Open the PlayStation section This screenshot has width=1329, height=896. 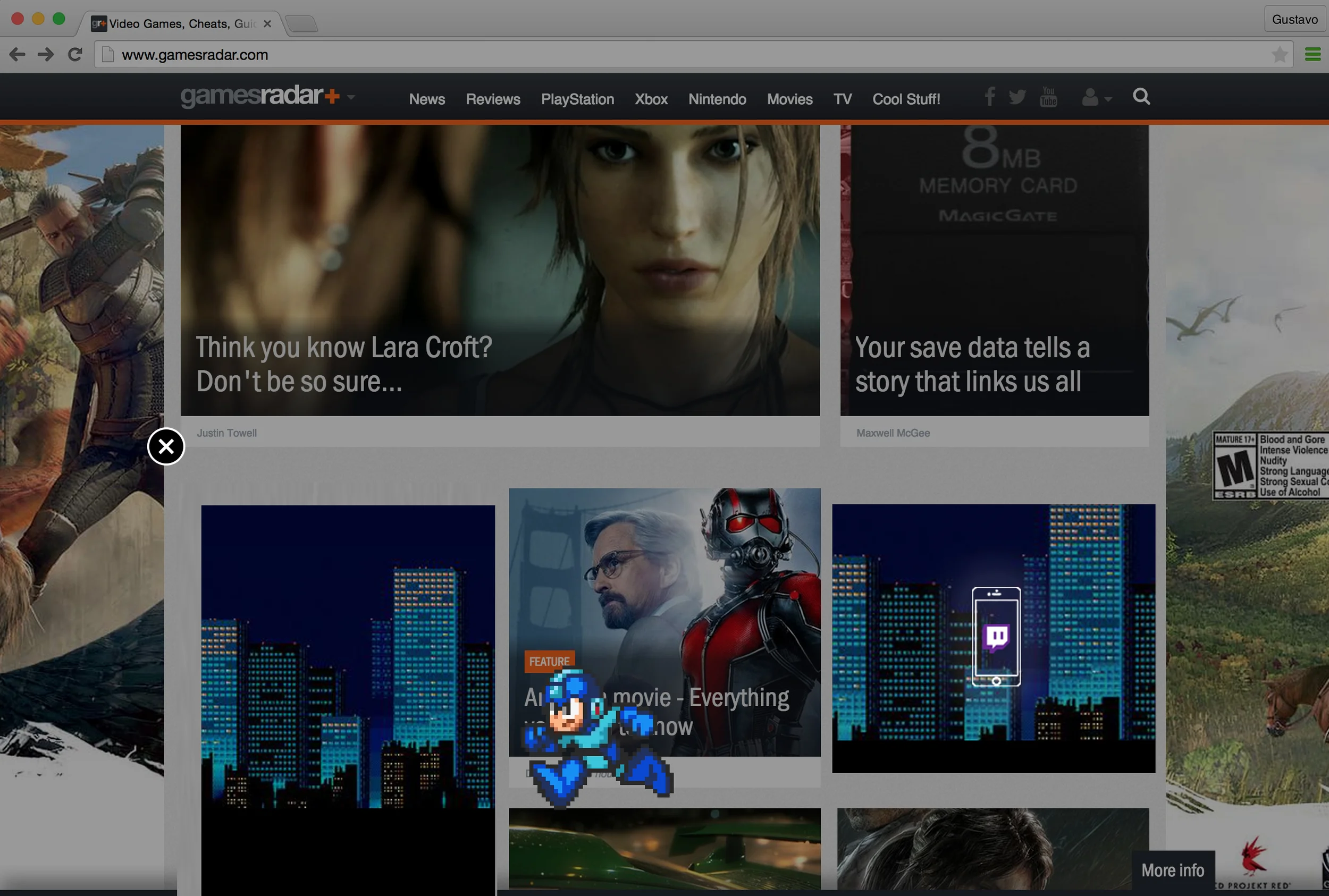577,99
